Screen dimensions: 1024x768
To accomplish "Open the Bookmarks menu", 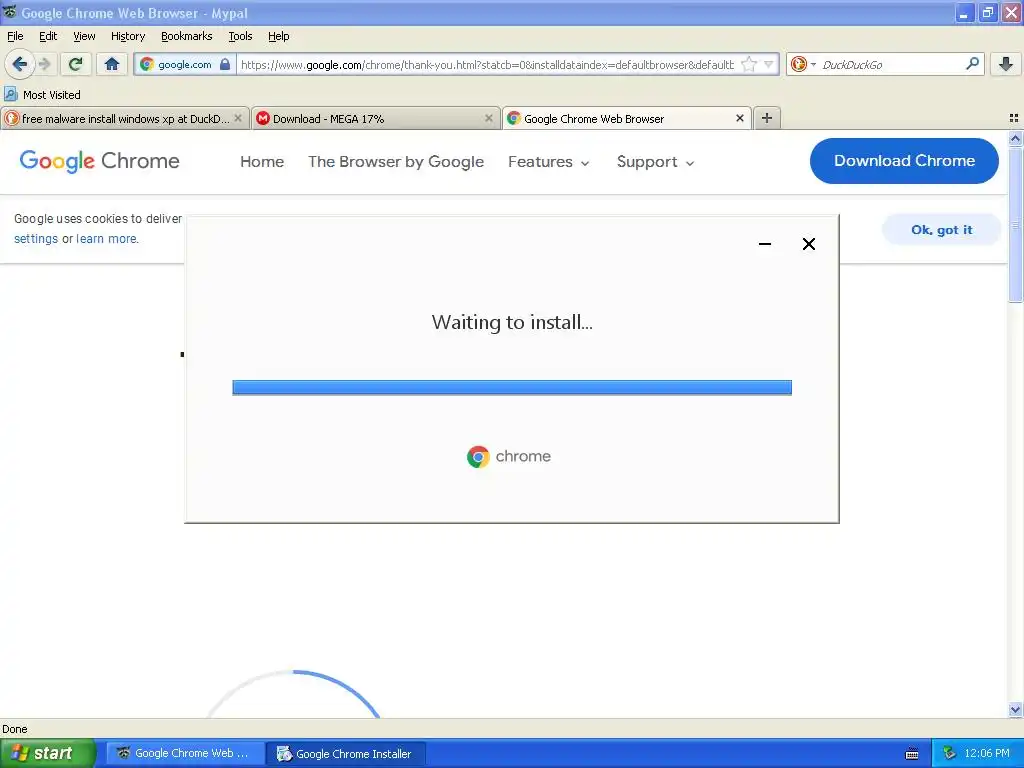I will pyautogui.click(x=187, y=36).
